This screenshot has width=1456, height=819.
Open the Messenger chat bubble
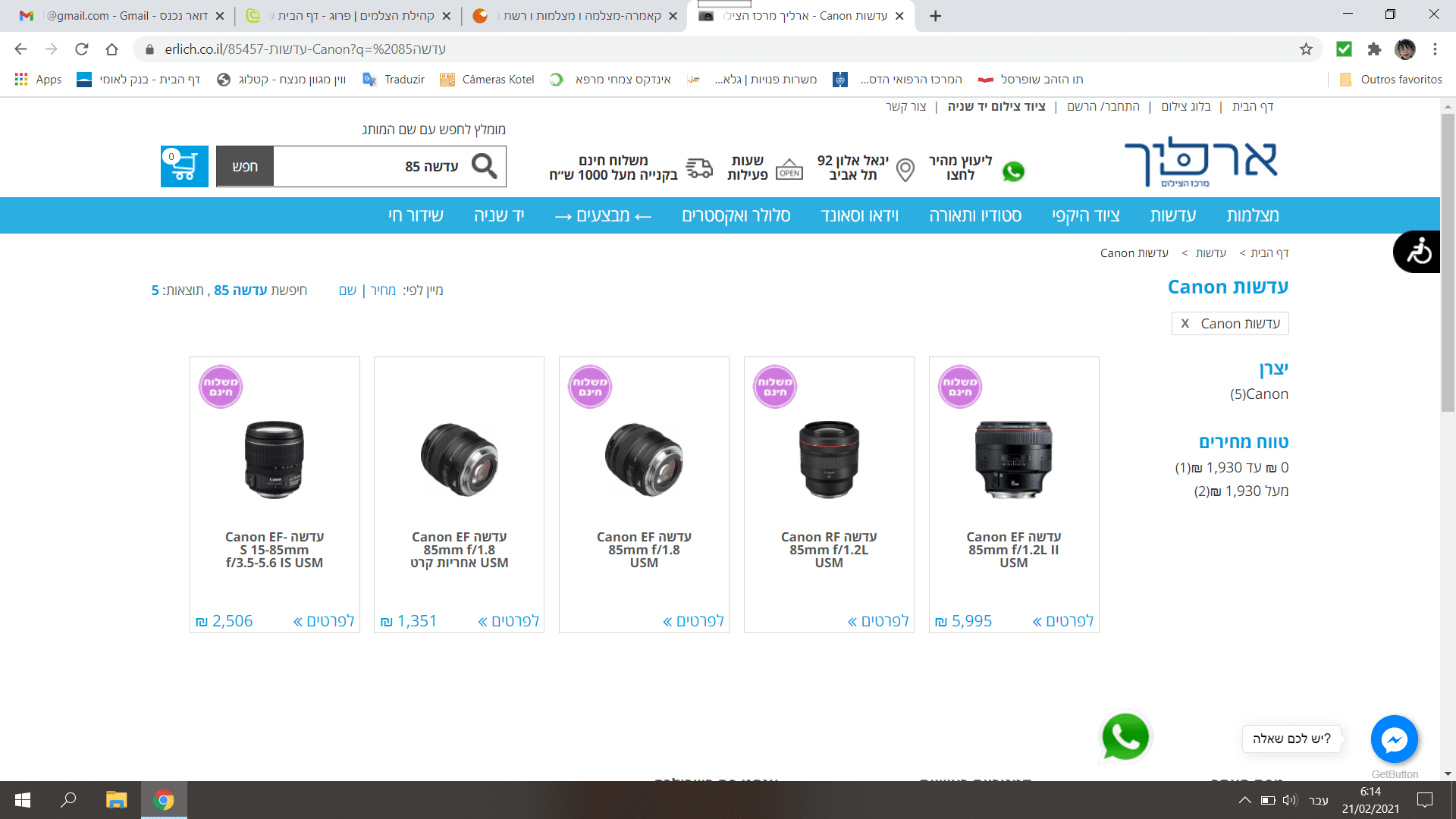tap(1394, 739)
